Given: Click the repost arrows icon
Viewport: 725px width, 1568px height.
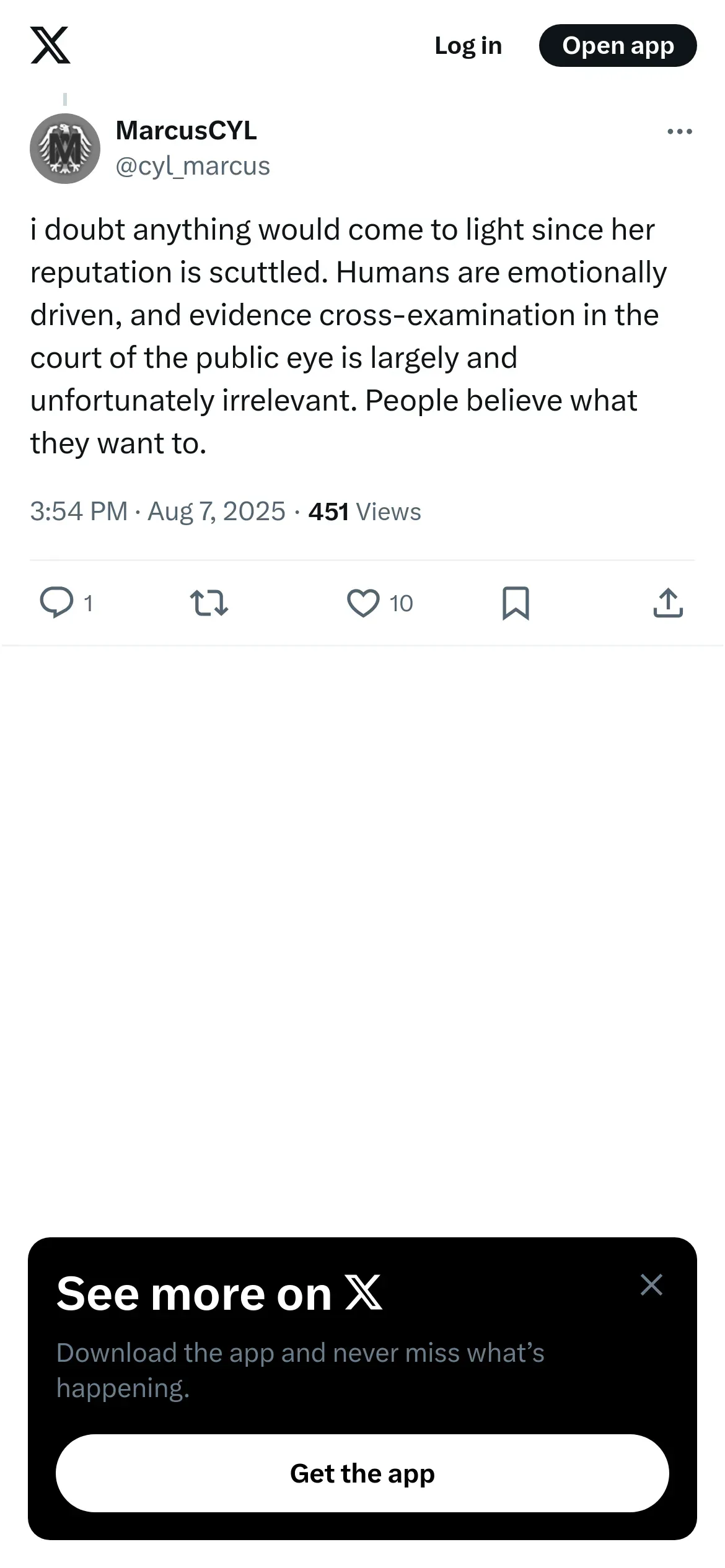Looking at the screenshot, I should tap(209, 603).
